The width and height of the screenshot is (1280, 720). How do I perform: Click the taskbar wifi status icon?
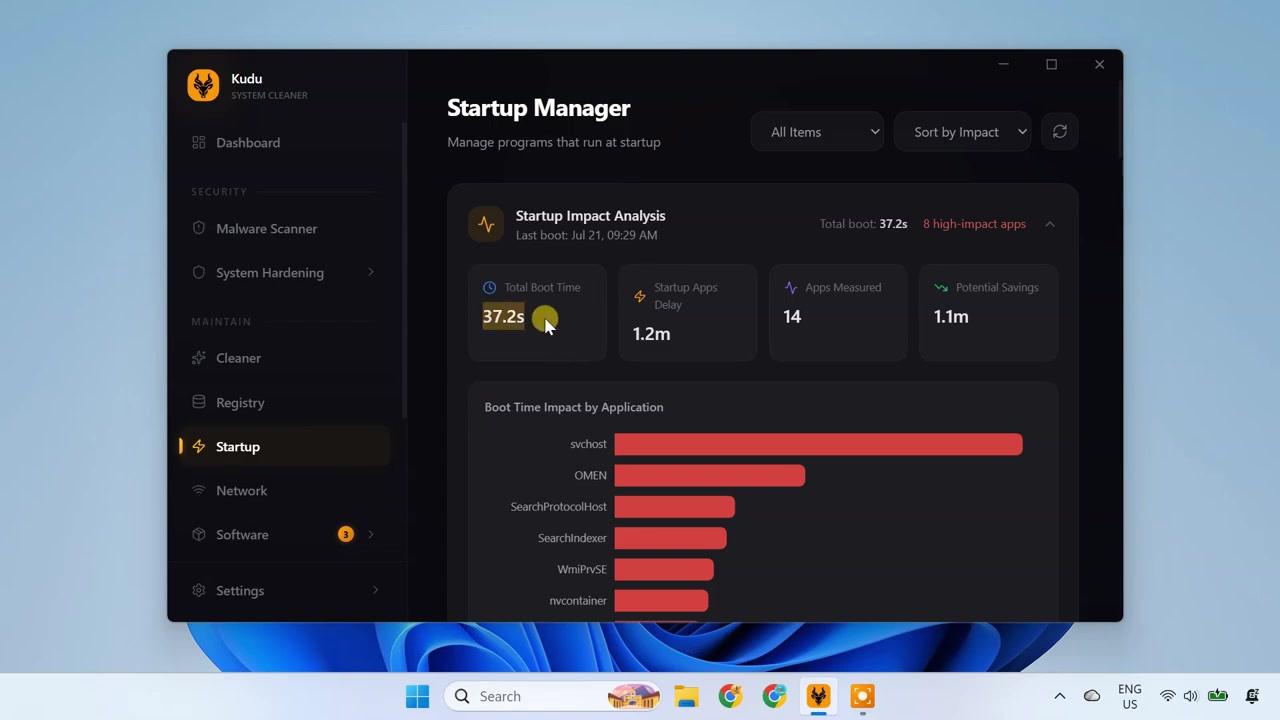tap(1167, 696)
